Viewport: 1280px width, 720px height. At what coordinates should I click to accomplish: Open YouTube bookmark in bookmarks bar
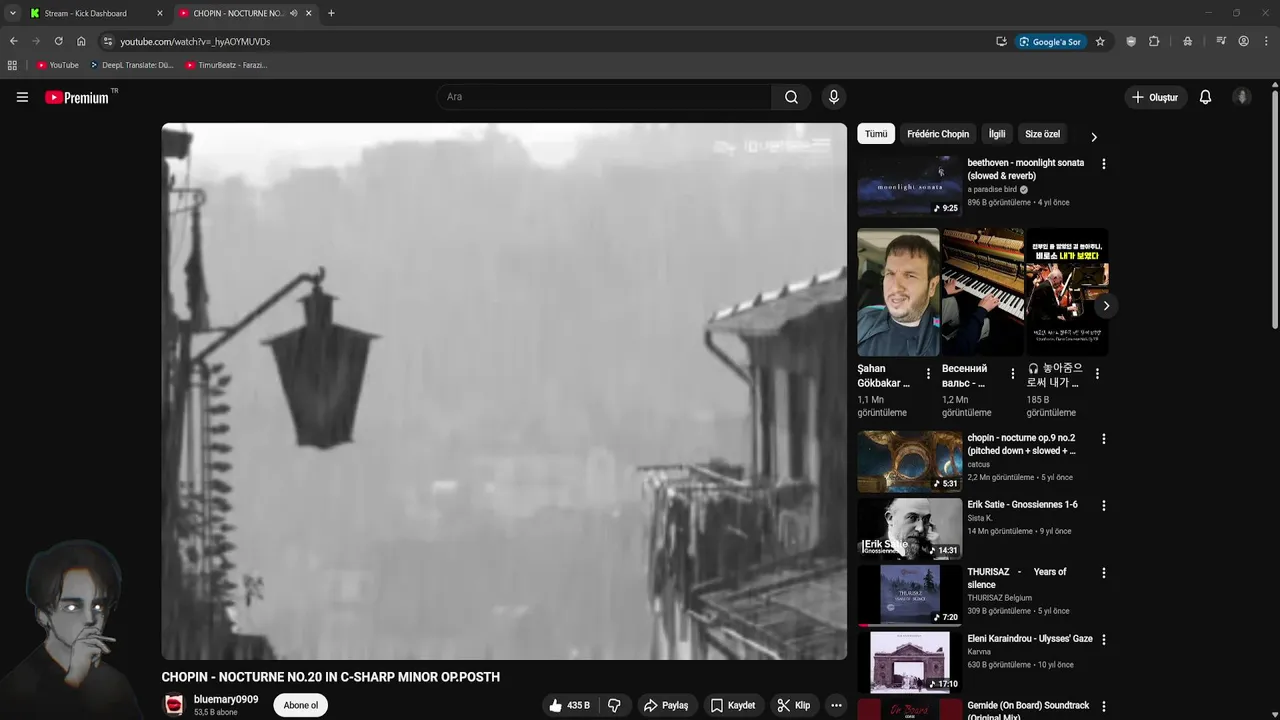click(x=57, y=65)
